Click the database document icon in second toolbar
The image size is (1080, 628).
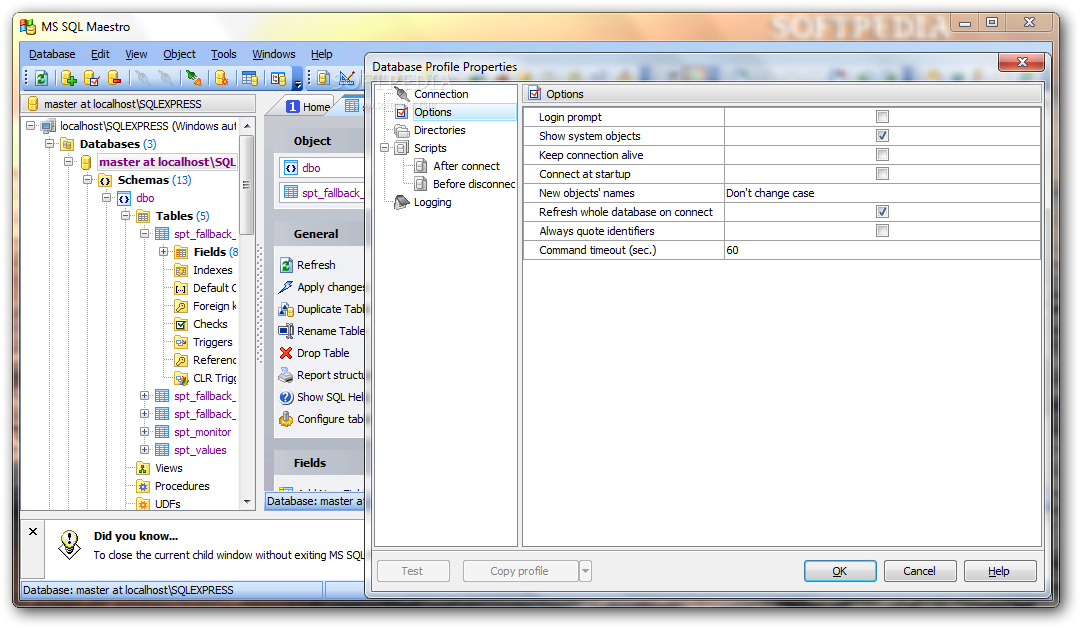click(x=324, y=78)
